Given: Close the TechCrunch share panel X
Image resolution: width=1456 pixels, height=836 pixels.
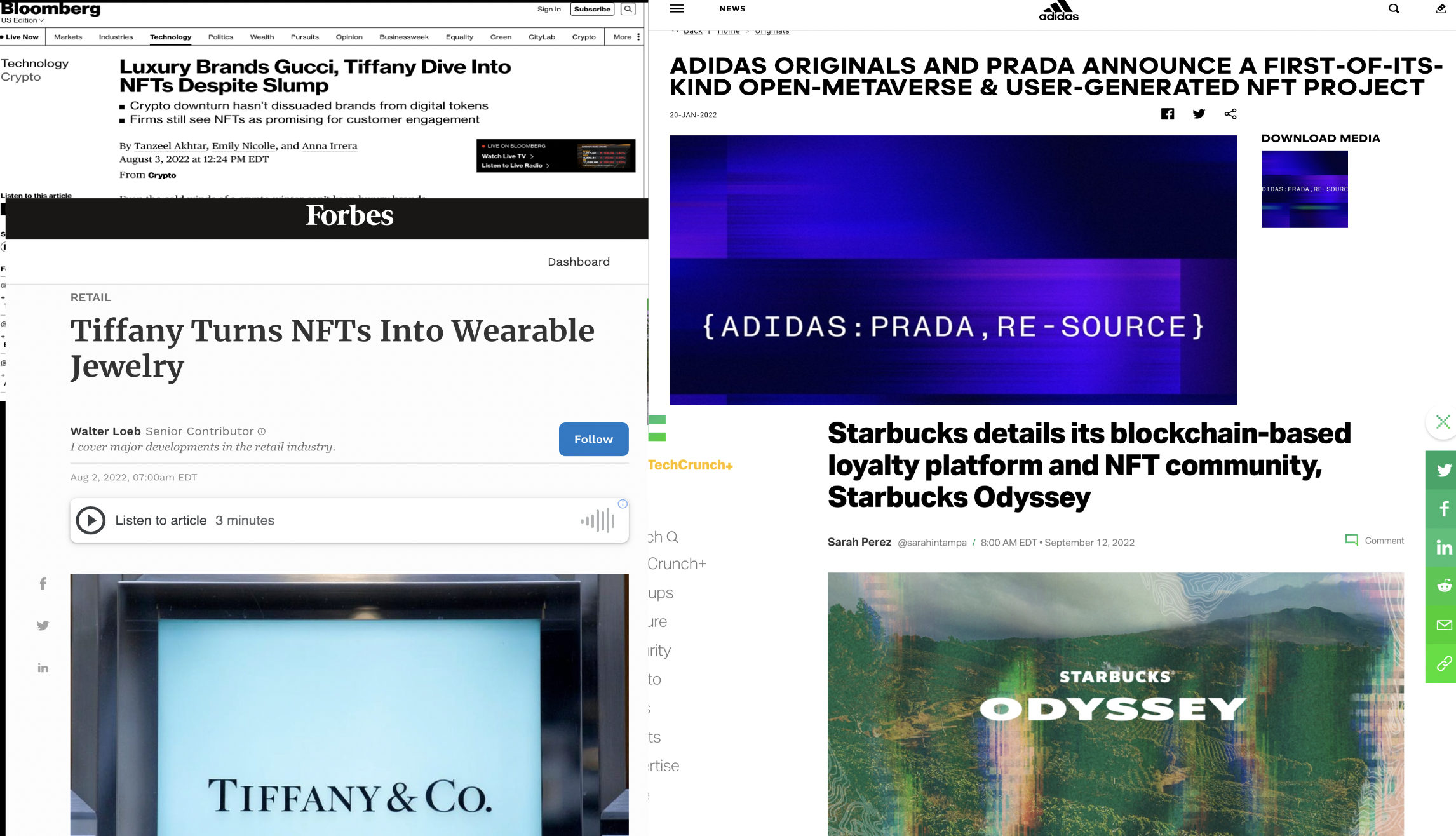Looking at the screenshot, I should [1443, 422].
